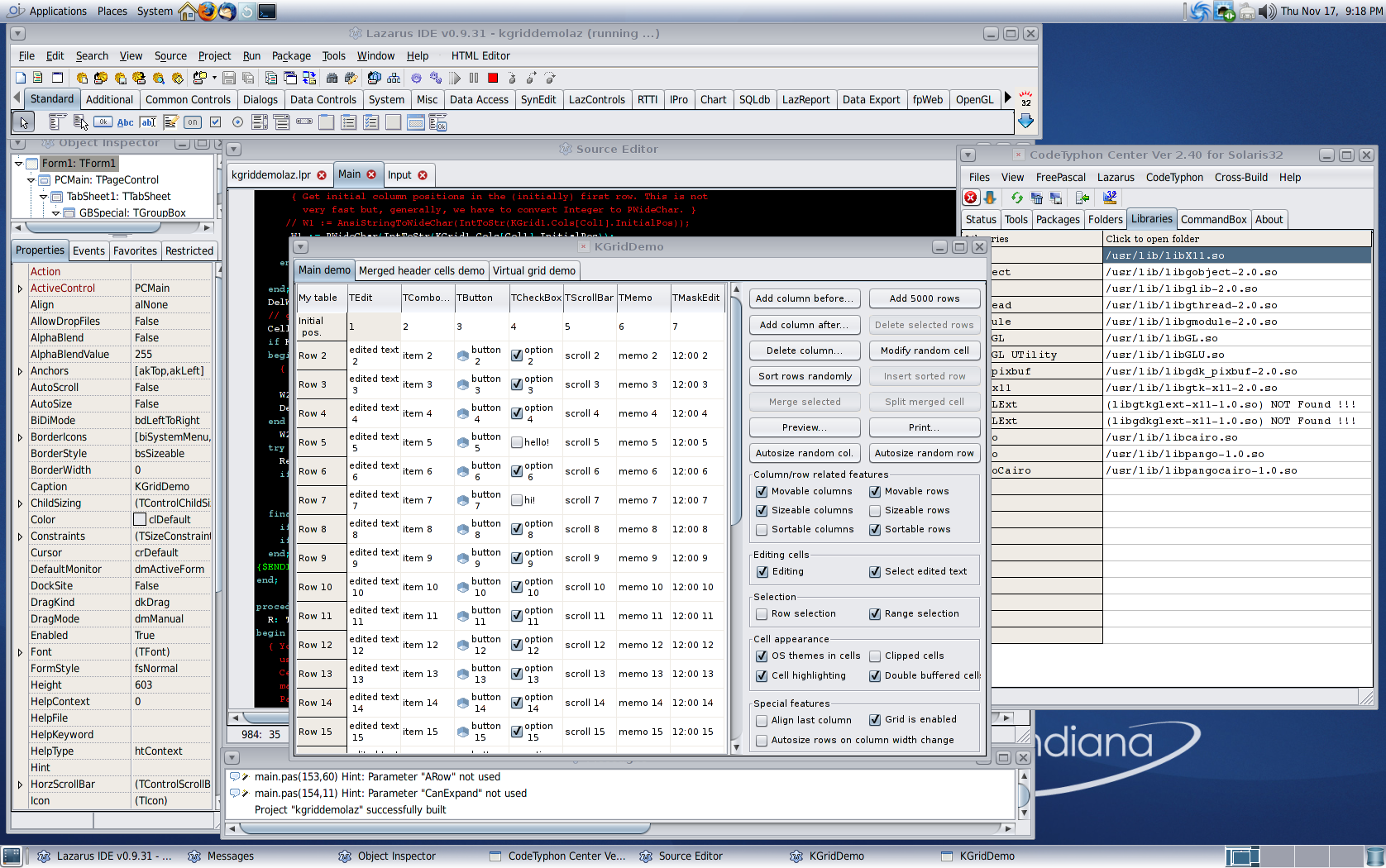Click the KGridDemo grid vertical scrollbar
Image resolution: width=1386 pixels, height=868 pixels.
736,517
